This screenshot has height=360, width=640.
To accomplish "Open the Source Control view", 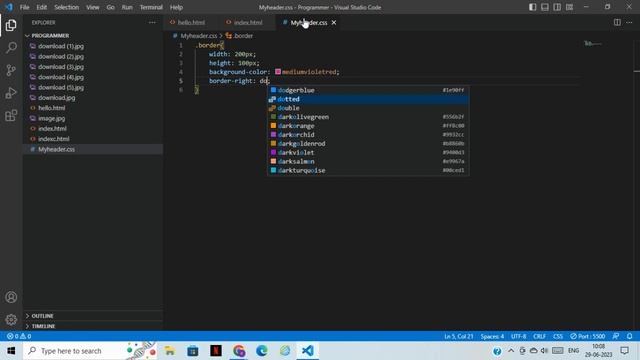I will point(11,70).
